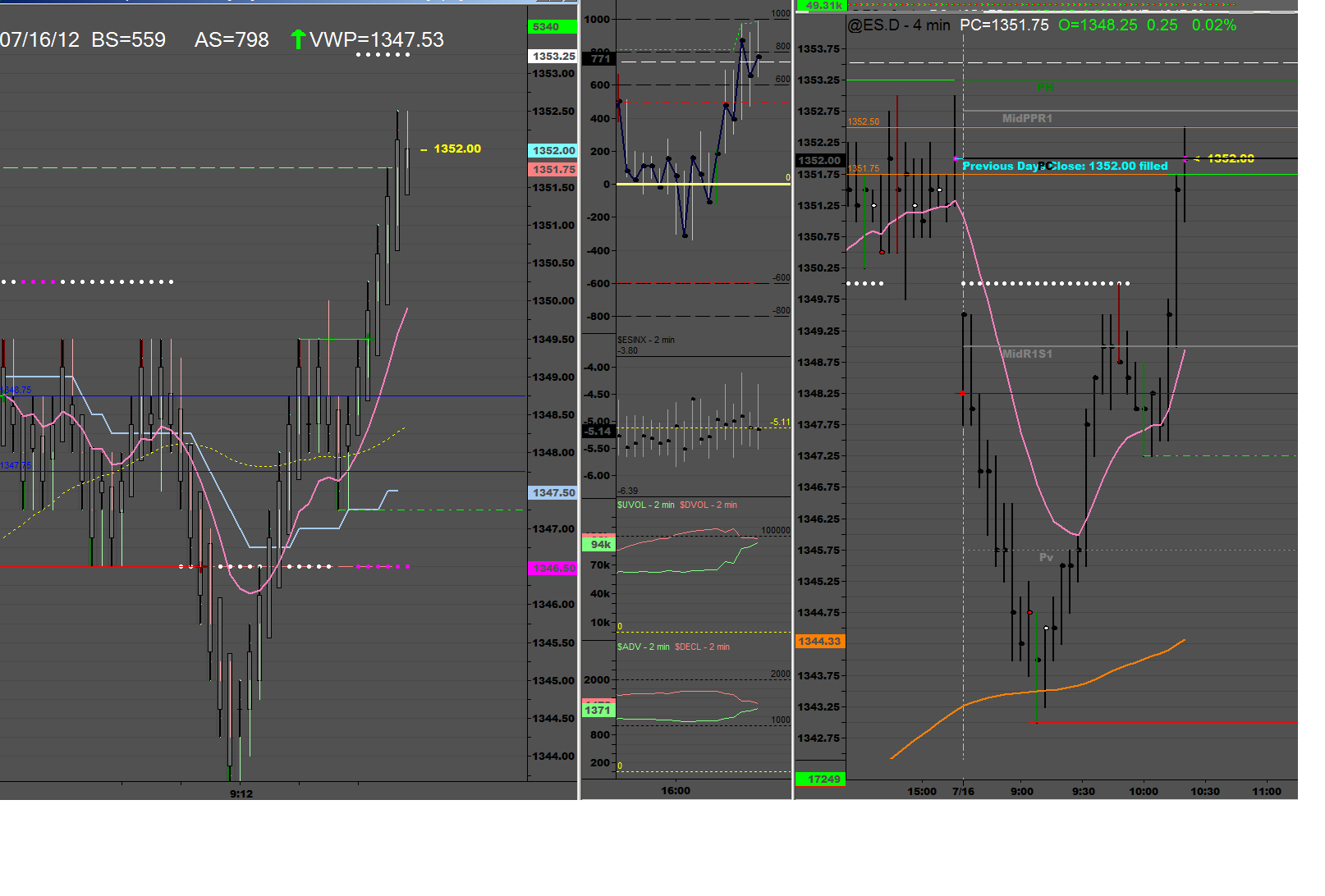Viewport: 1325px width, 896px height.
Task: Click the -3.80 value under $ESINX
Action: (x=628, y=350)
